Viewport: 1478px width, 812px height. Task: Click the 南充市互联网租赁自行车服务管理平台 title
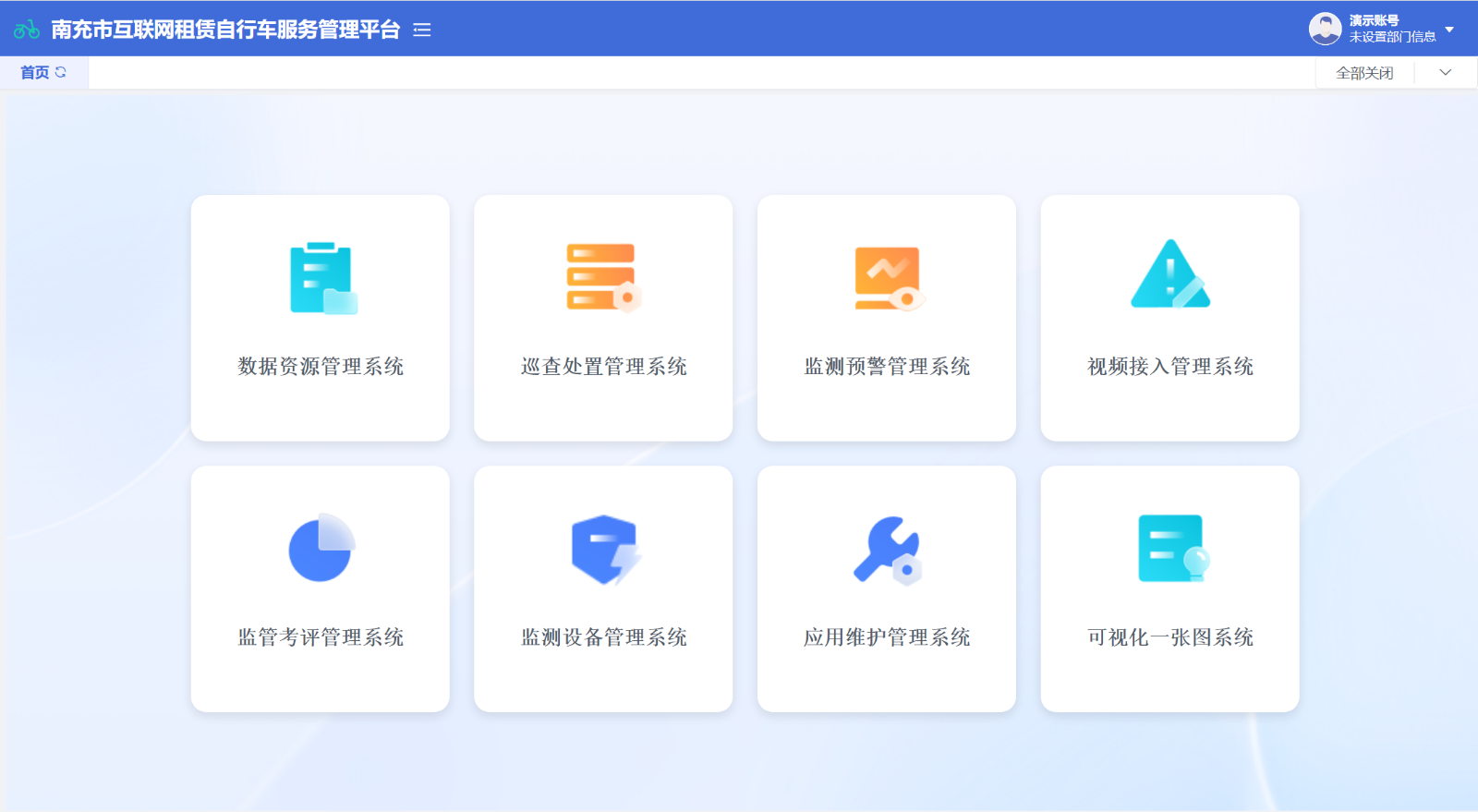[x=225, y=30]
